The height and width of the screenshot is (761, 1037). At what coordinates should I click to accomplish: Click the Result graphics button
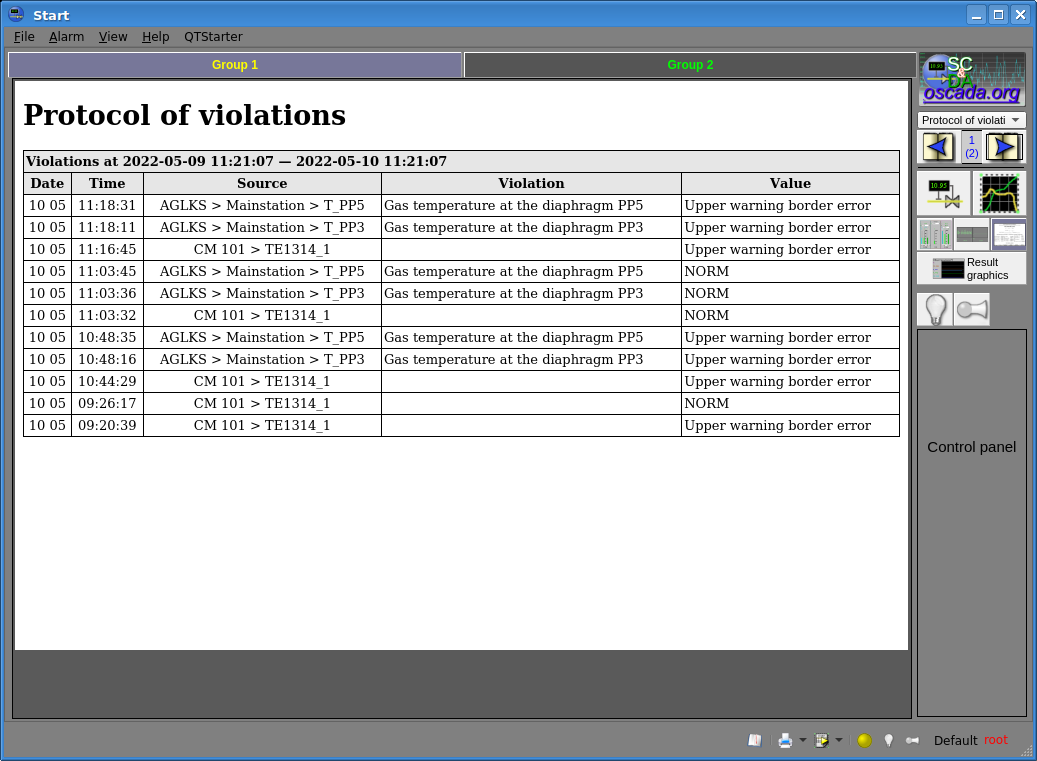971,268
